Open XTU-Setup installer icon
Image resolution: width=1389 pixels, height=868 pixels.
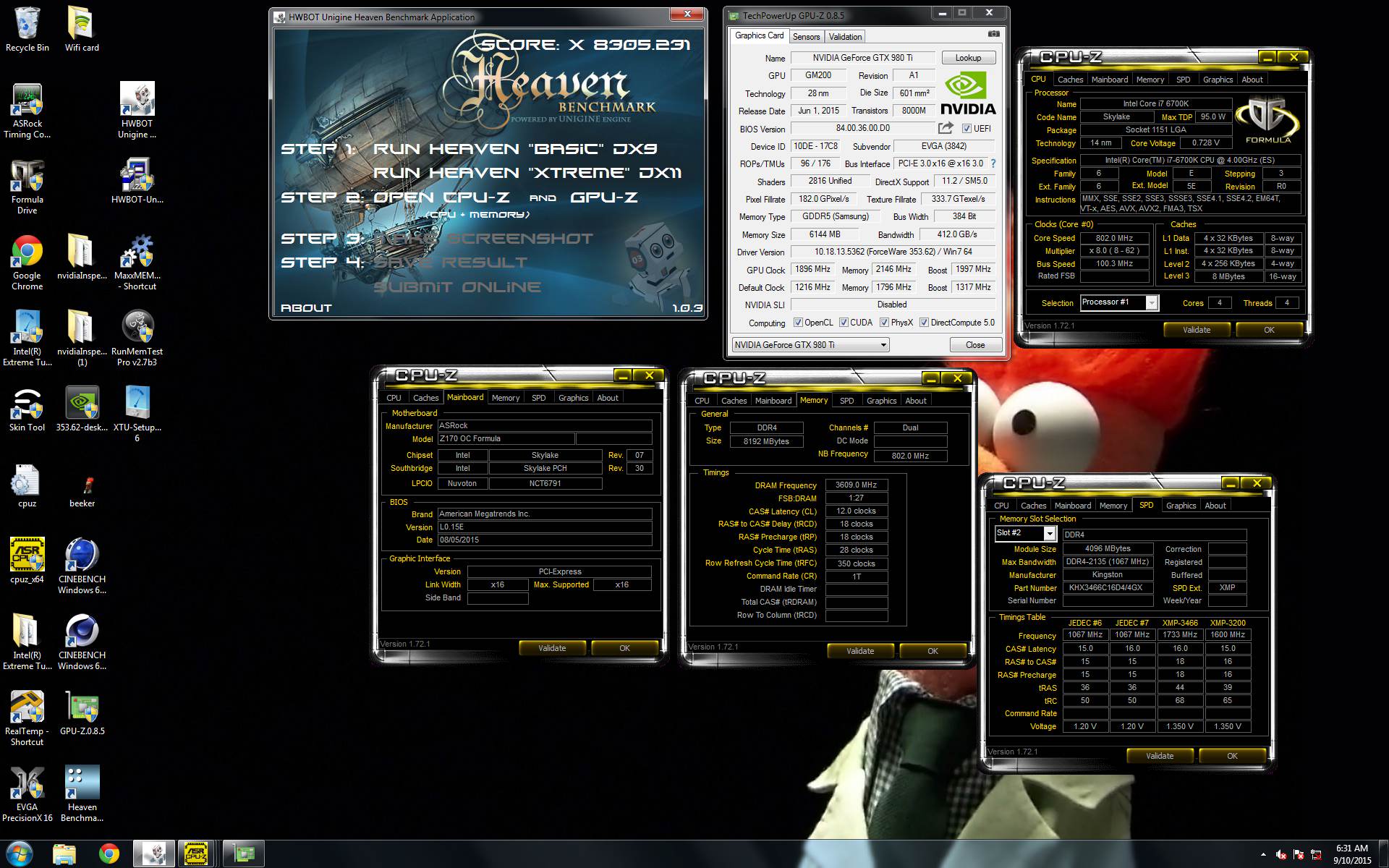pyautogui.click(x=137, y=414)
